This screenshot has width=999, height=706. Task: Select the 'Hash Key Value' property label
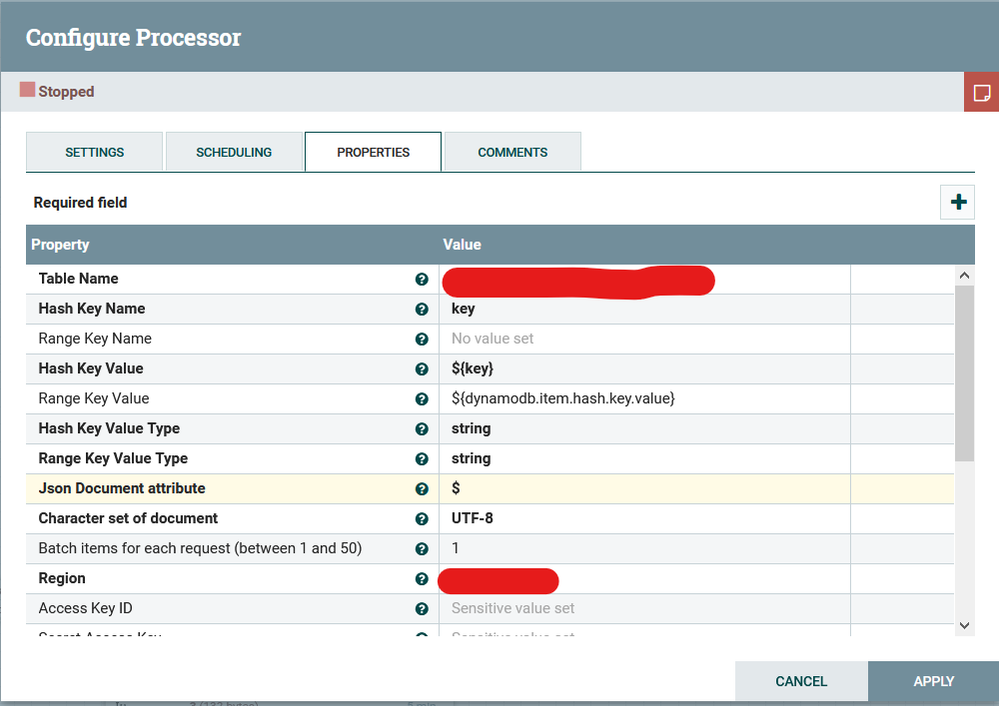click(x=90, y=368)
